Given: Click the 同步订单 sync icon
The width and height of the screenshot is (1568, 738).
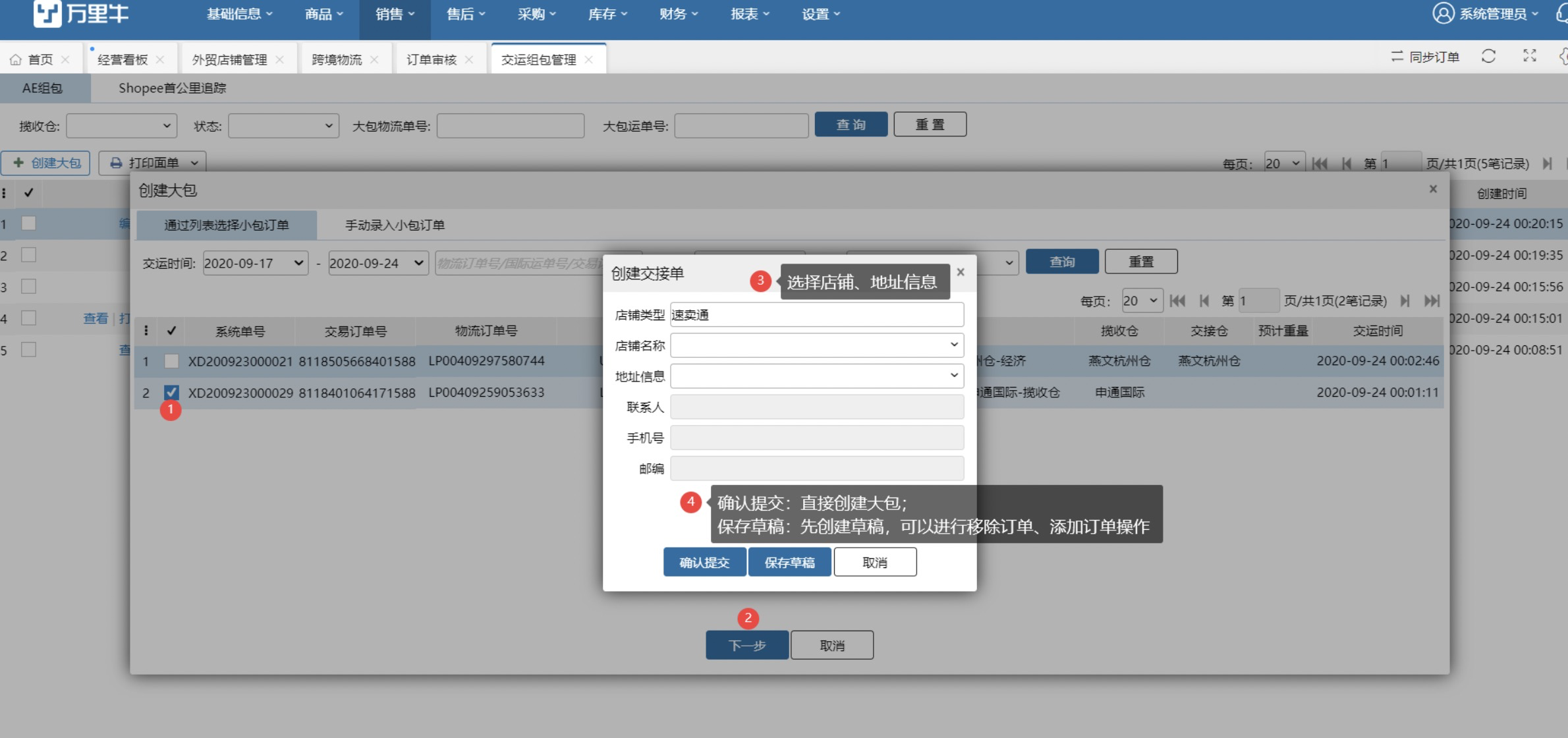Looking at the screenshot, I should click(1397, 57).
